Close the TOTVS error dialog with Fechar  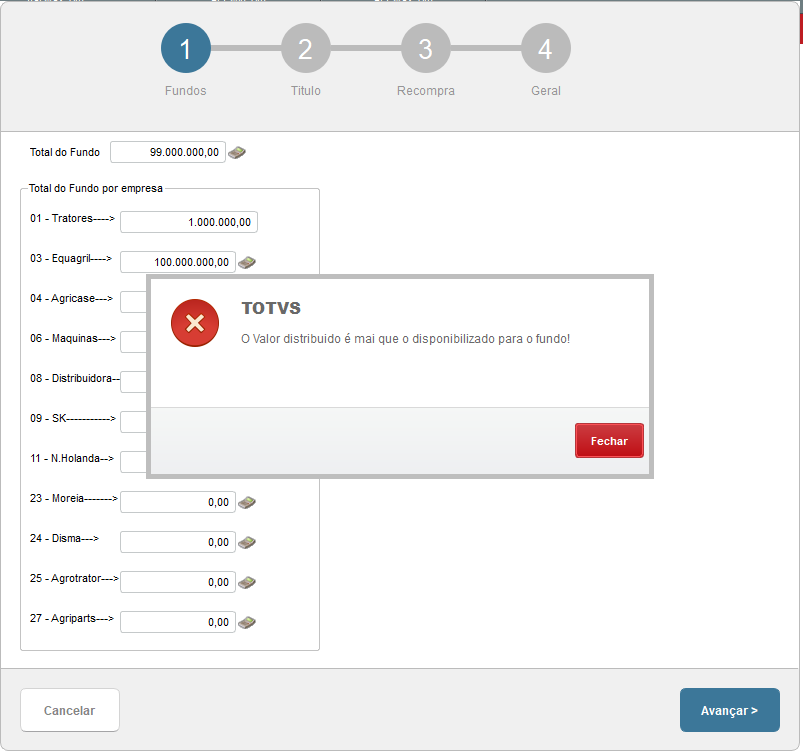pyautogui.click(x=609, y=441)
